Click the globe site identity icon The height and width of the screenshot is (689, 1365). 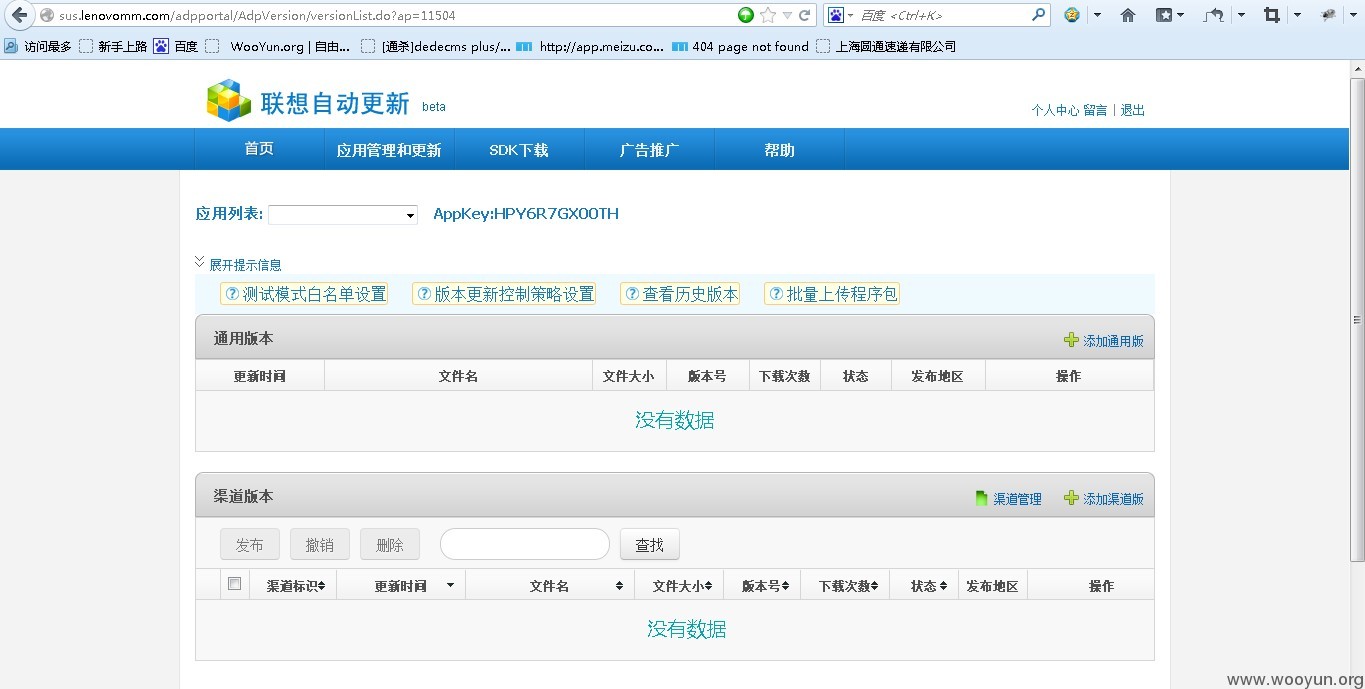(x=46, y=15)
